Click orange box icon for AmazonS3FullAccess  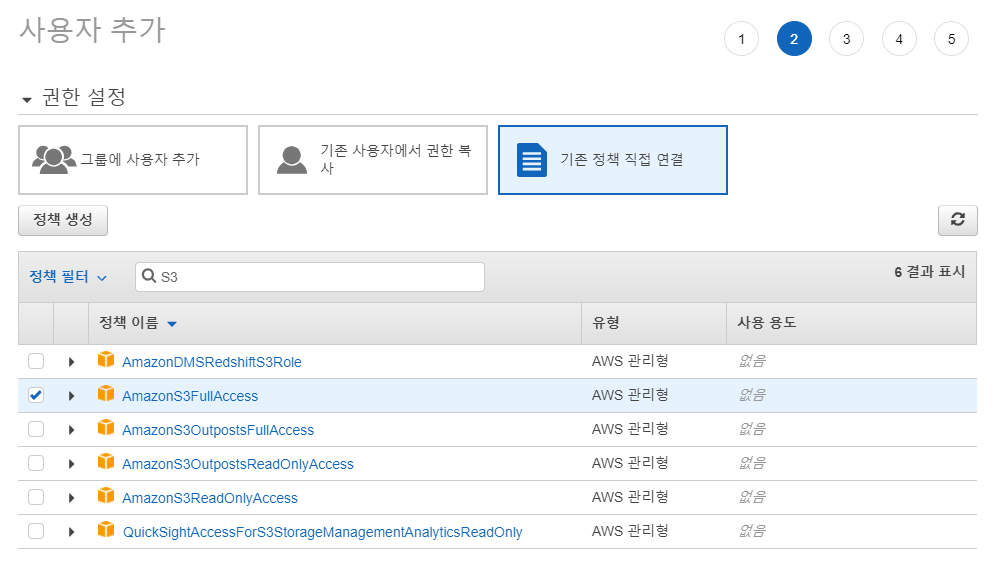point(106,394)
